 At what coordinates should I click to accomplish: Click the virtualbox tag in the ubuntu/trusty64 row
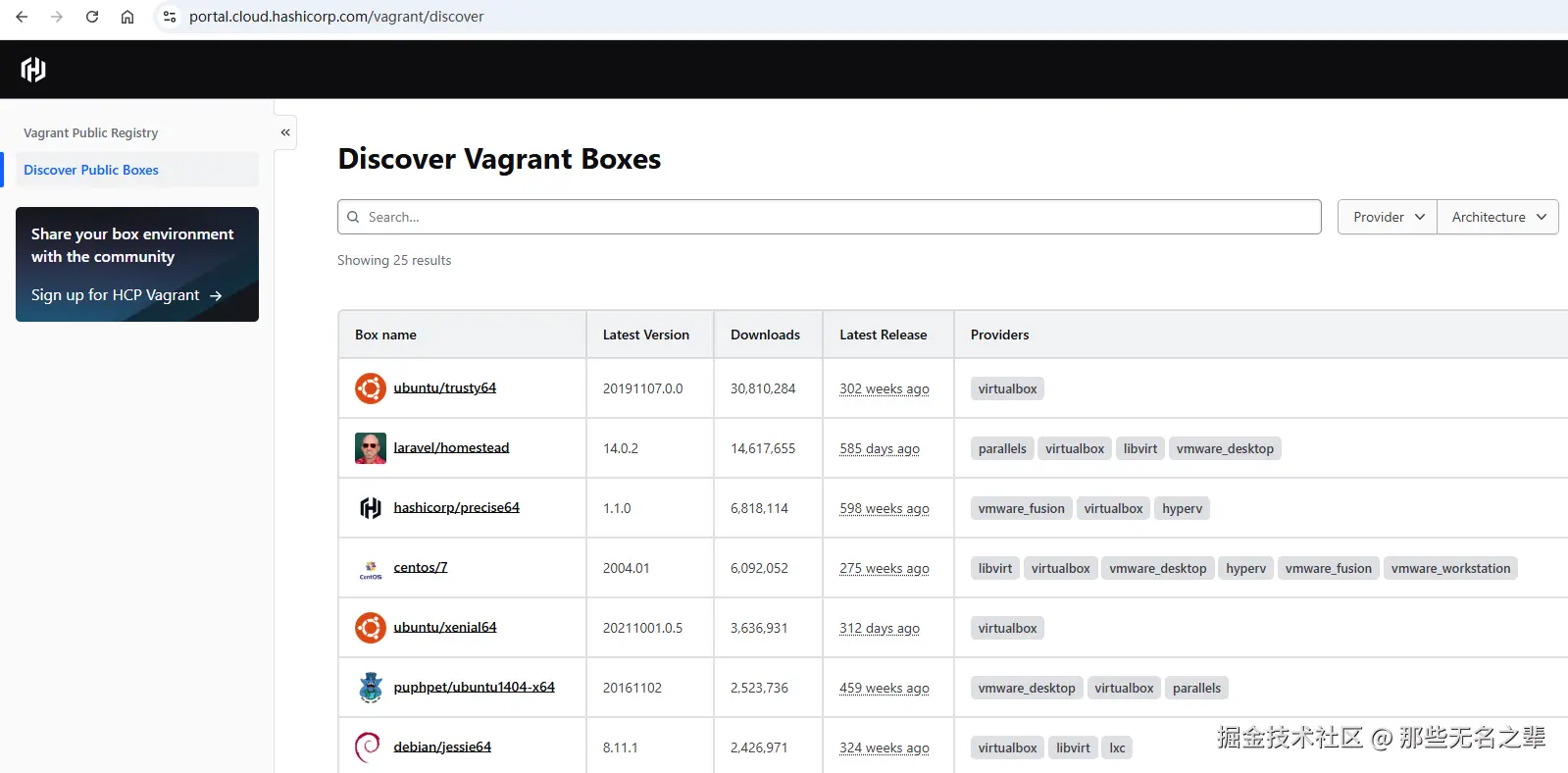pos(1007,388)
